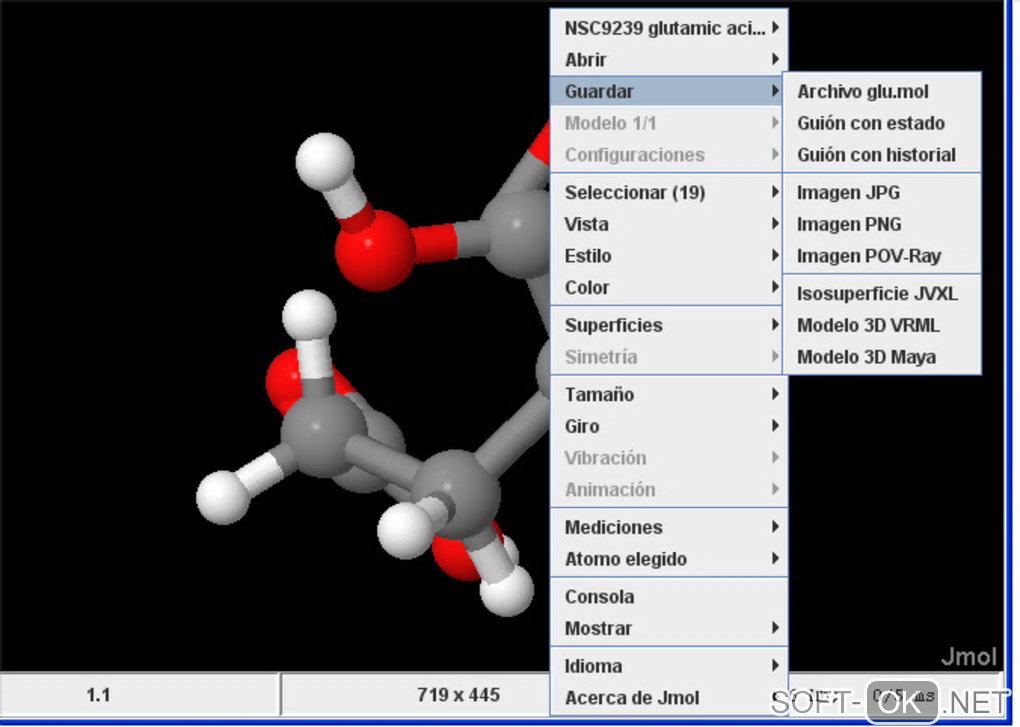Export Modelo 3D Maya

882,358
